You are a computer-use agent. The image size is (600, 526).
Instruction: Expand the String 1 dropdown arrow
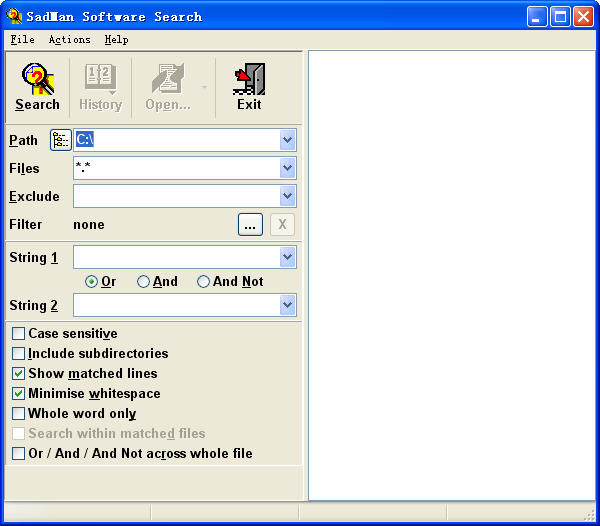[287, 258]
